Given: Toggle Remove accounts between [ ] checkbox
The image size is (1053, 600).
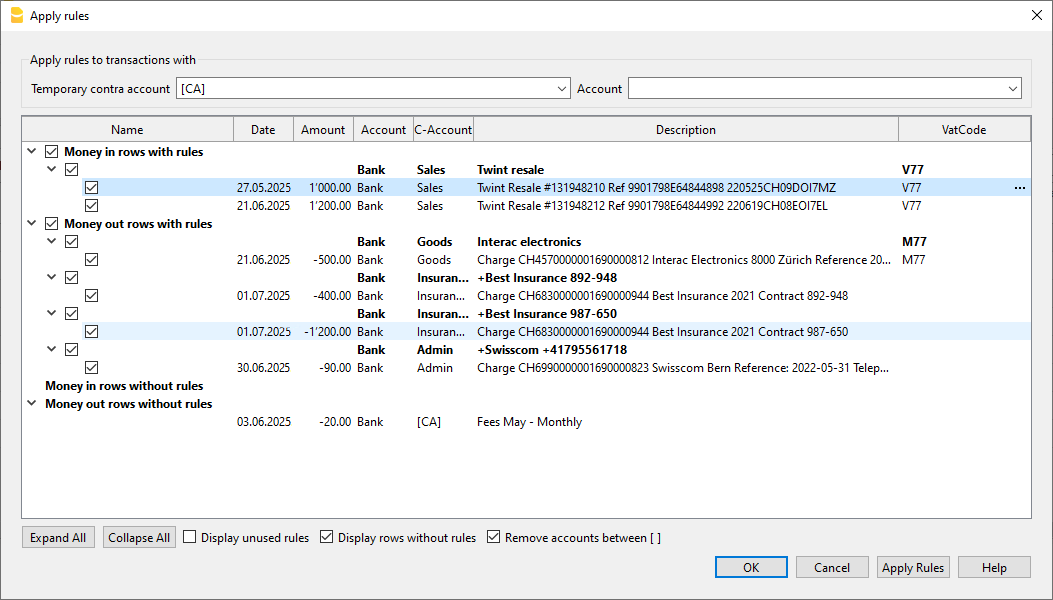Looking at the screenshot, I should (x=494, y=538).
